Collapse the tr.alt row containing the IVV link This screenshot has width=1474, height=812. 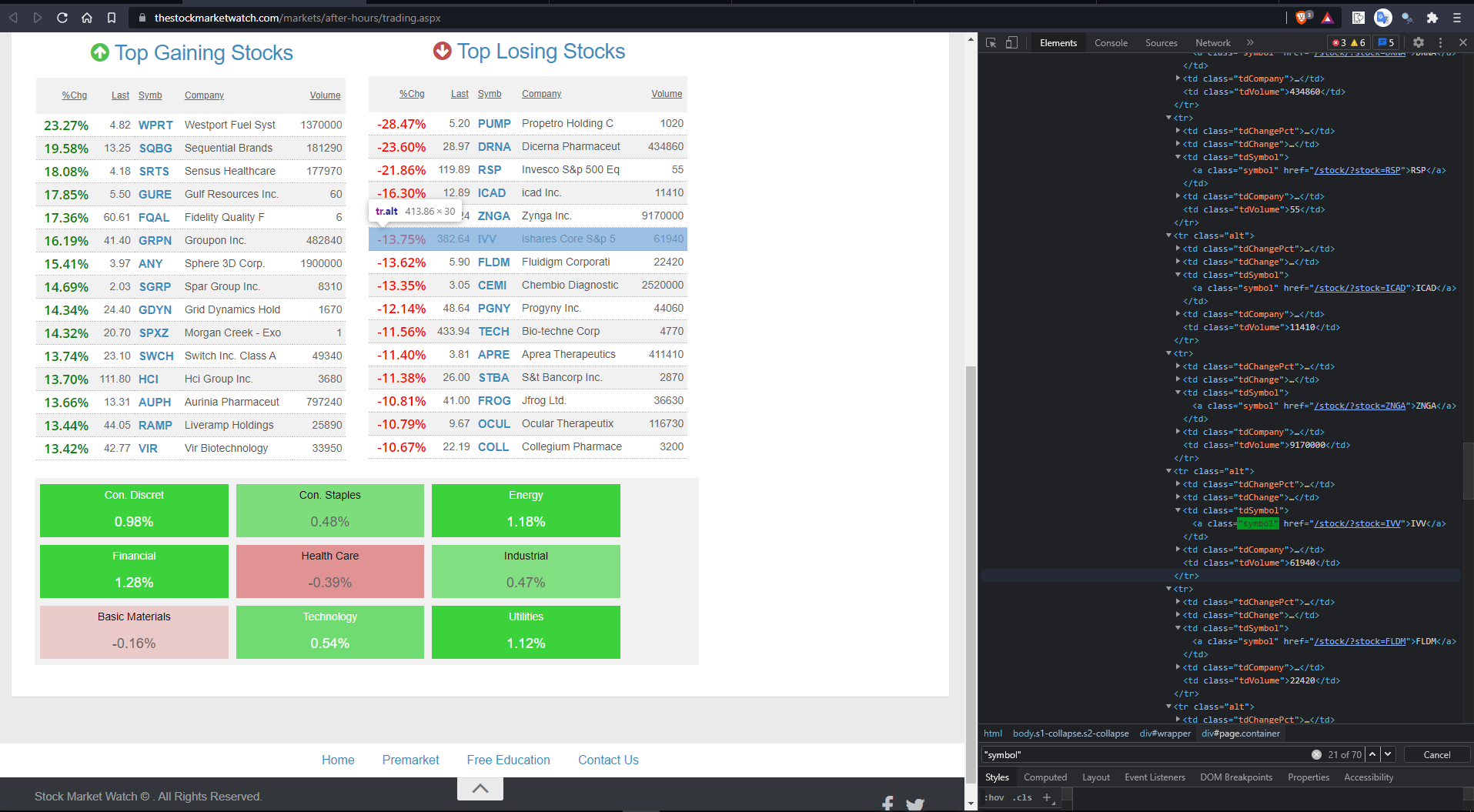tap(1168, 471)
